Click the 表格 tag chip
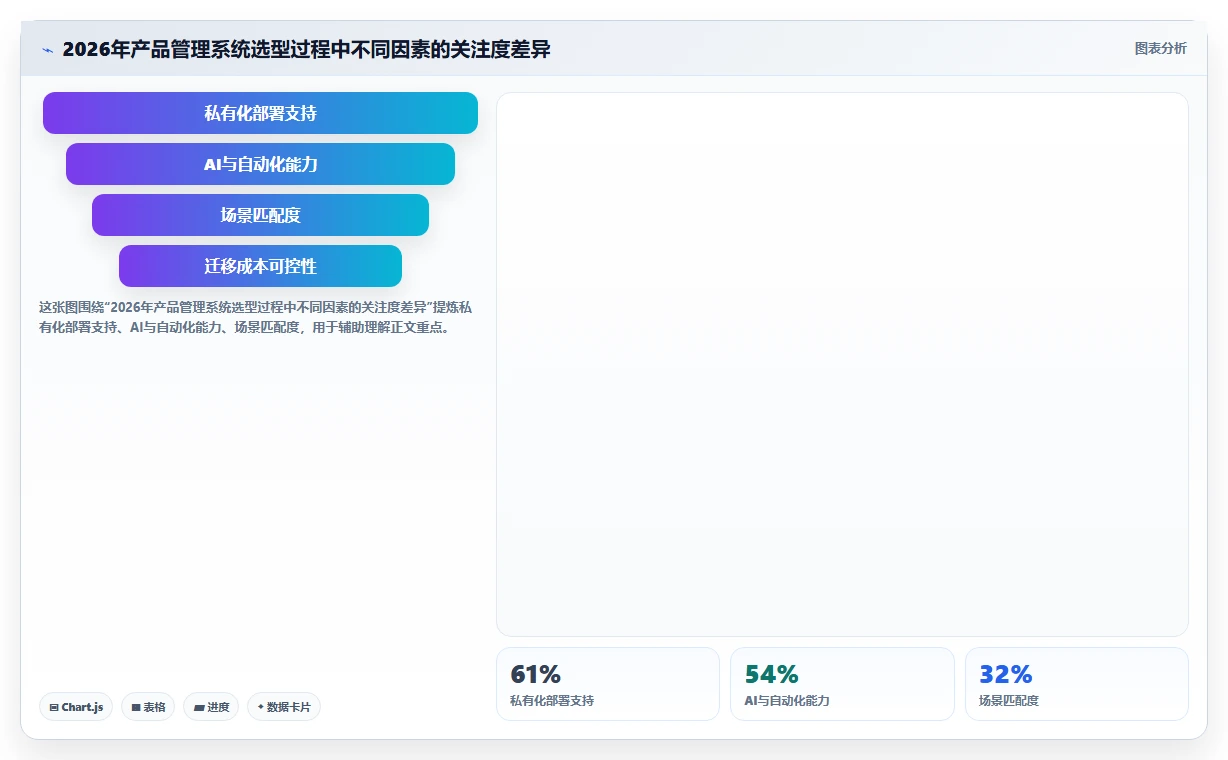This screenshot has height=760, width=1228. (x=148, y=707)
